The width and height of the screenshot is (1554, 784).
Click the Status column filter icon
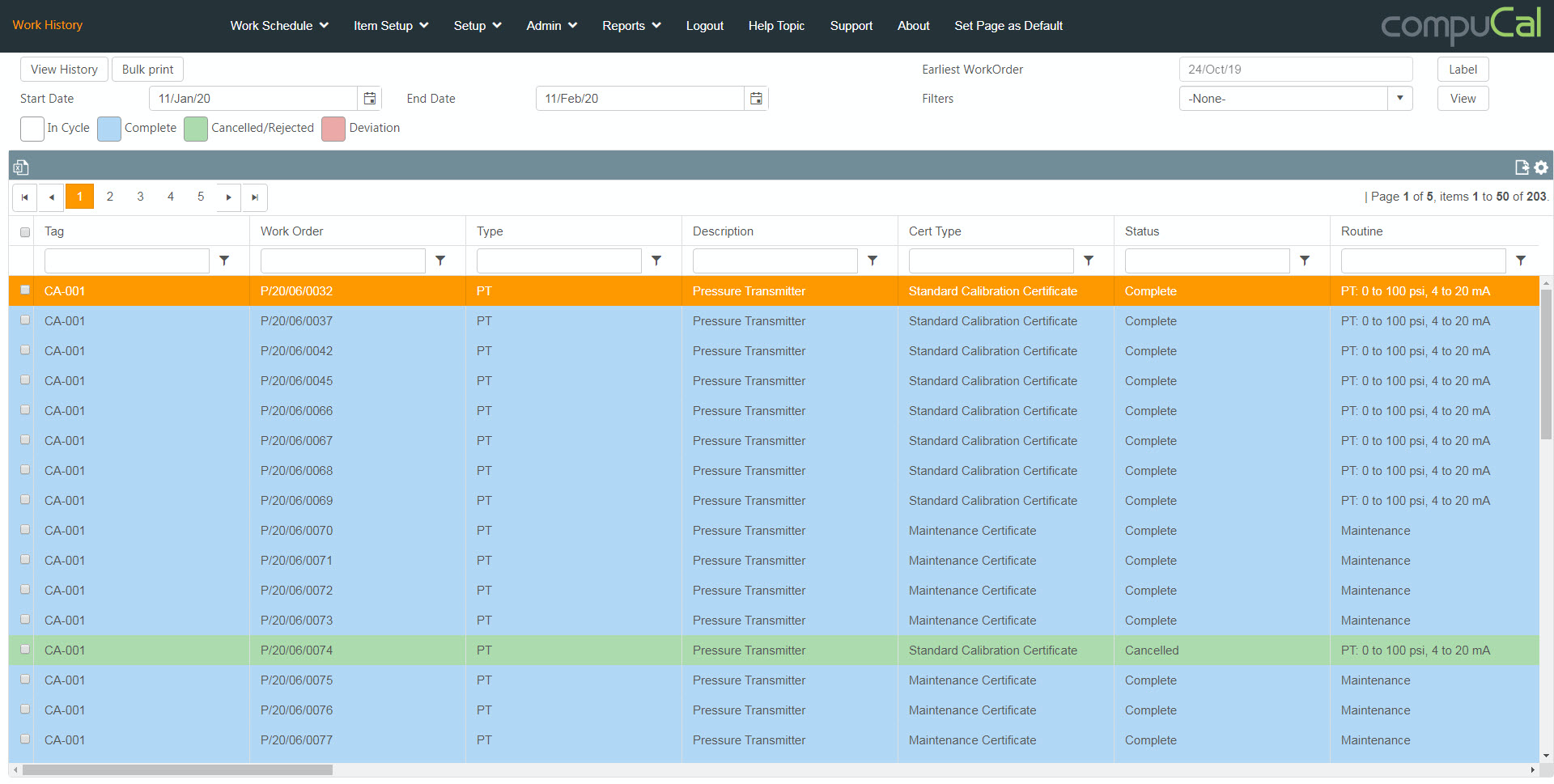tap(1305, 261)
